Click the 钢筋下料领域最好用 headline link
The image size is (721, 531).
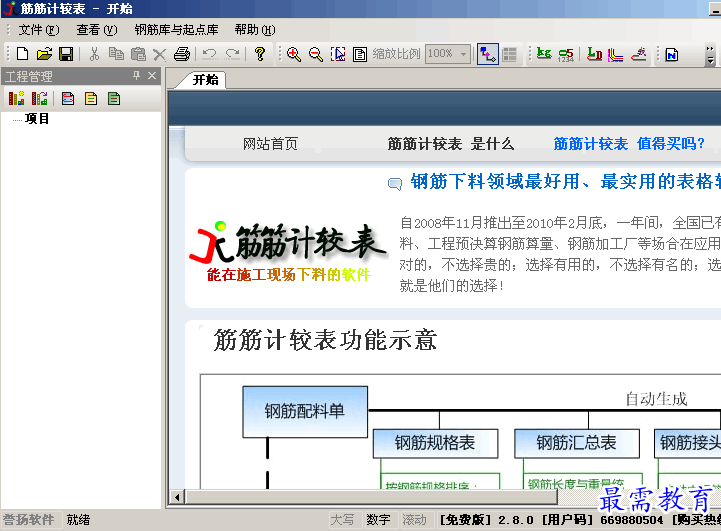click(566, 181)
